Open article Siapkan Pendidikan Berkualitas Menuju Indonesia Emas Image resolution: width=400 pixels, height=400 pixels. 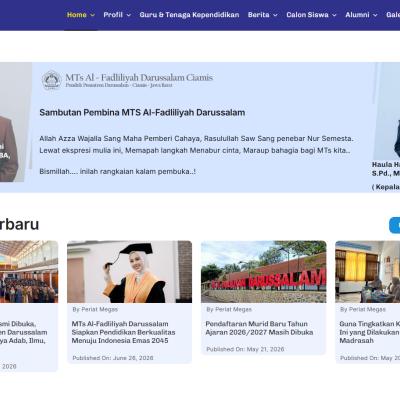[123, 332]
